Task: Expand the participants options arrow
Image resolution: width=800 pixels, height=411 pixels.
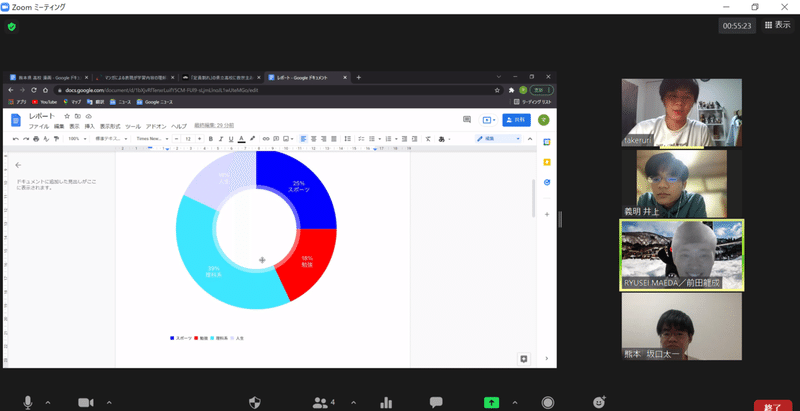Action: (x=353, y=403)
